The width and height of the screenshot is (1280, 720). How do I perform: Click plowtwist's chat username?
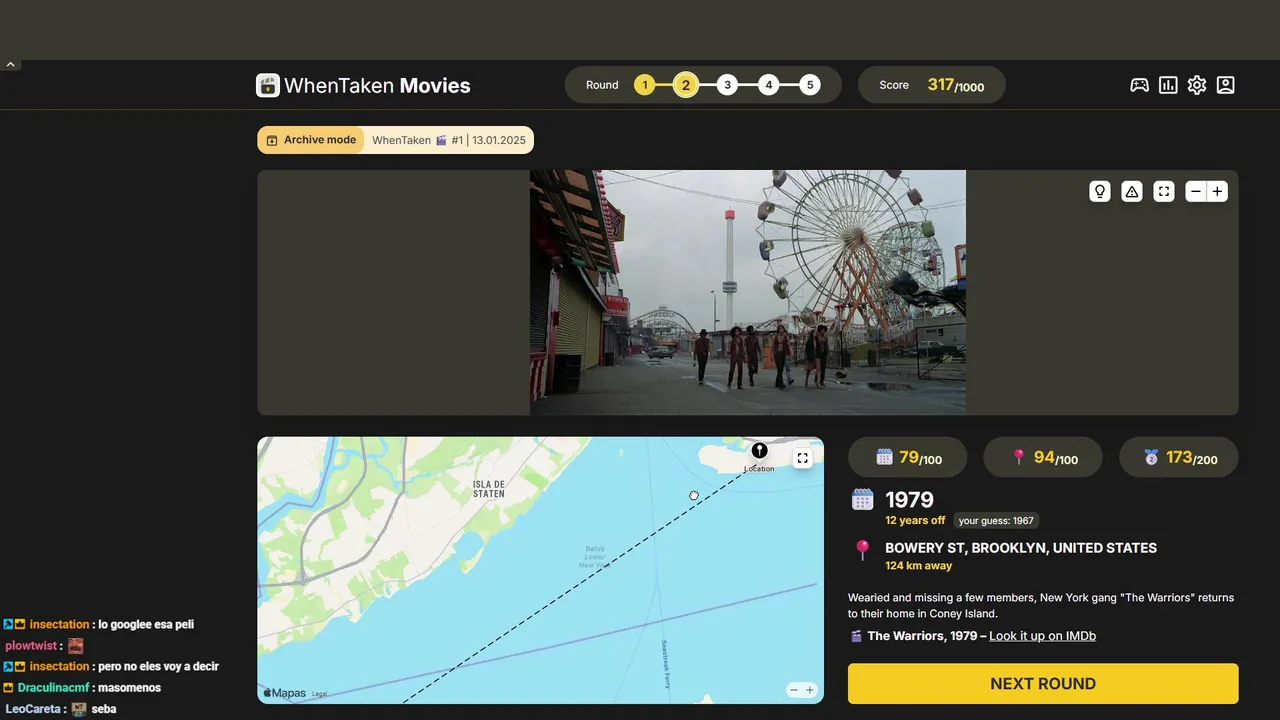coord(32,646)
